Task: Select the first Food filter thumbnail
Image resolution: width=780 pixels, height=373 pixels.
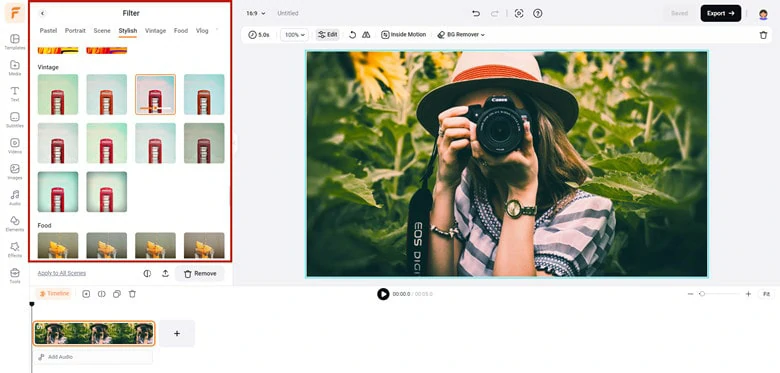Action: (x=58, y=245)
